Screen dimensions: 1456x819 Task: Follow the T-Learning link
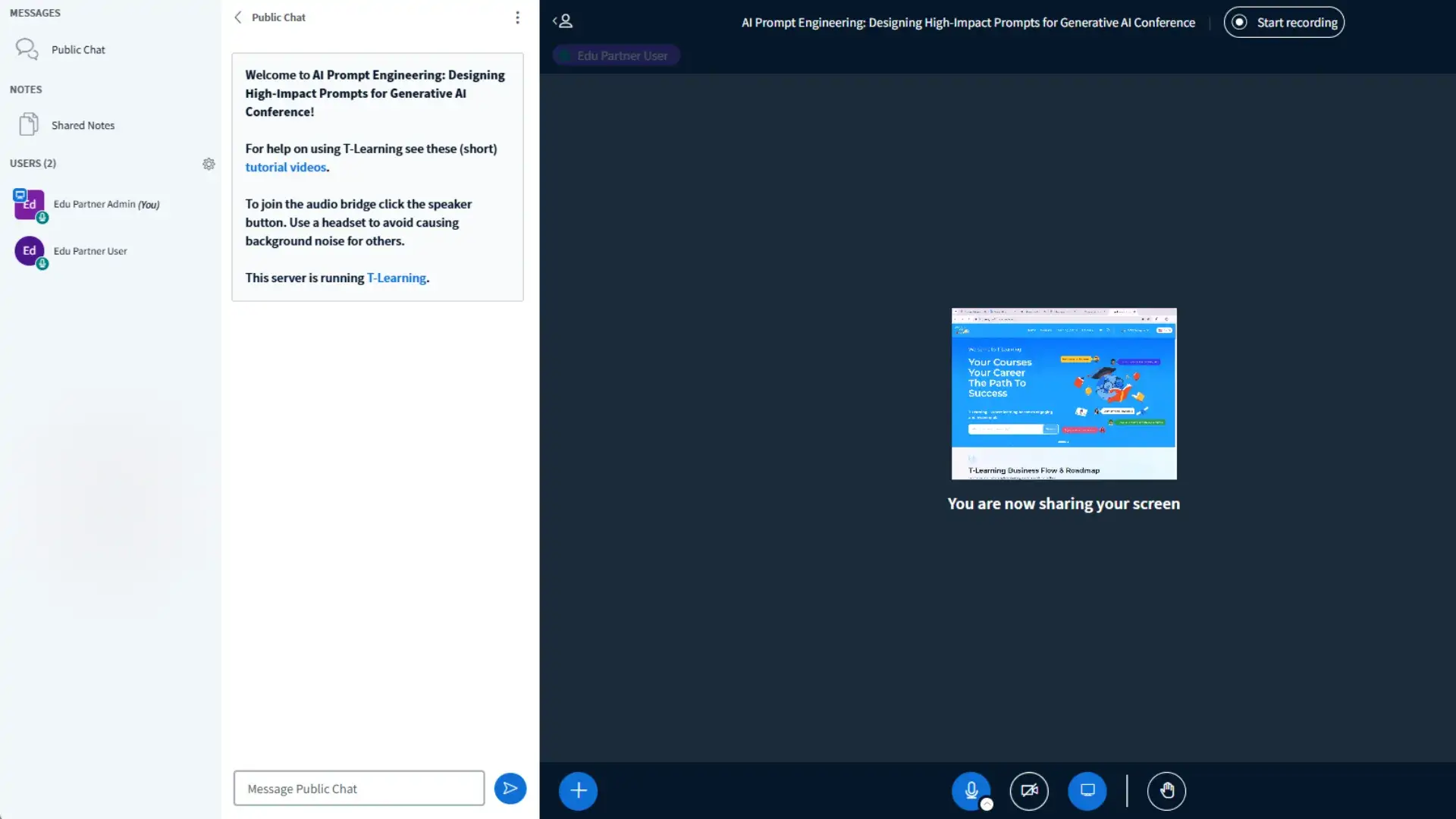[x=396, y=278]
